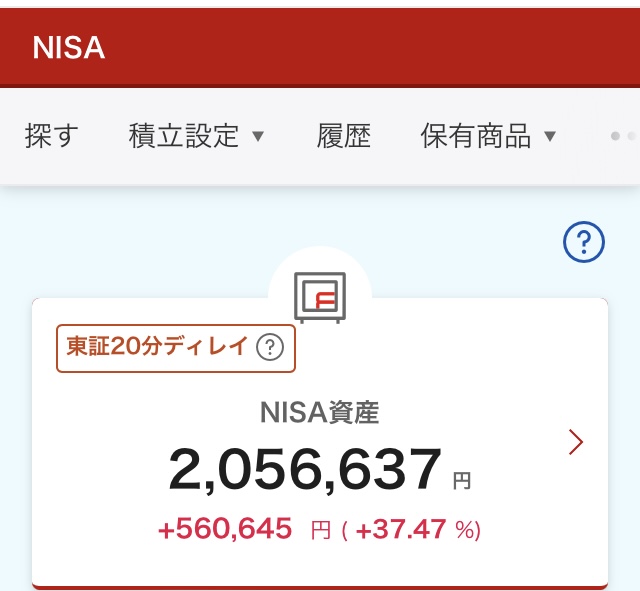The height and width of the screenshot is (591, 640).
Task: Click the 円 unit beside asset total
Action: coord(462,481)
